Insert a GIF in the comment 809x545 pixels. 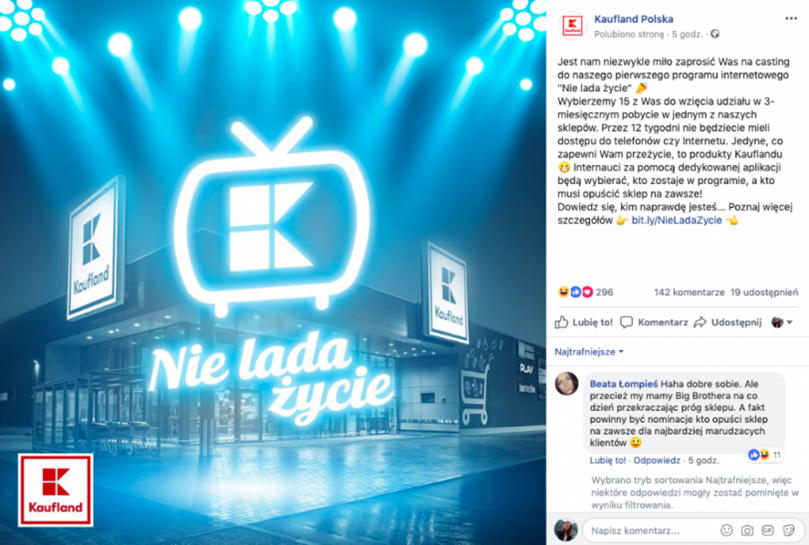768,530
